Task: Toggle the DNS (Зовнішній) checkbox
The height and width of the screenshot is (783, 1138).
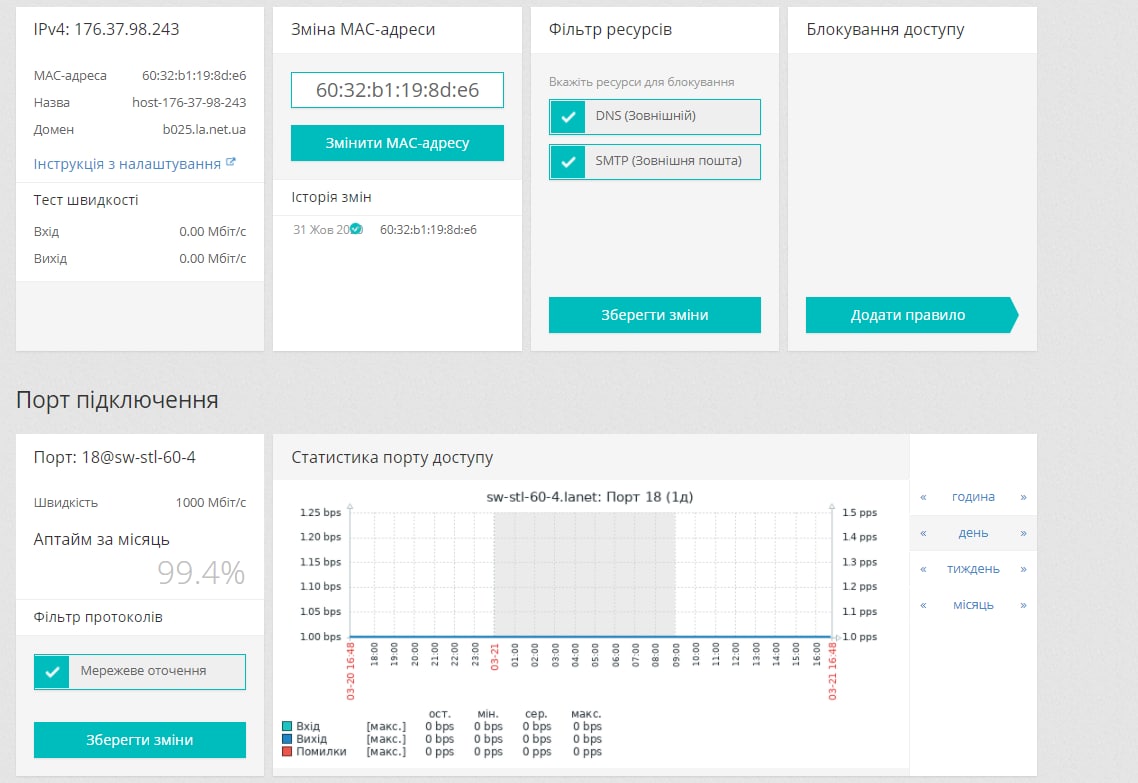Action: [568, 116]
